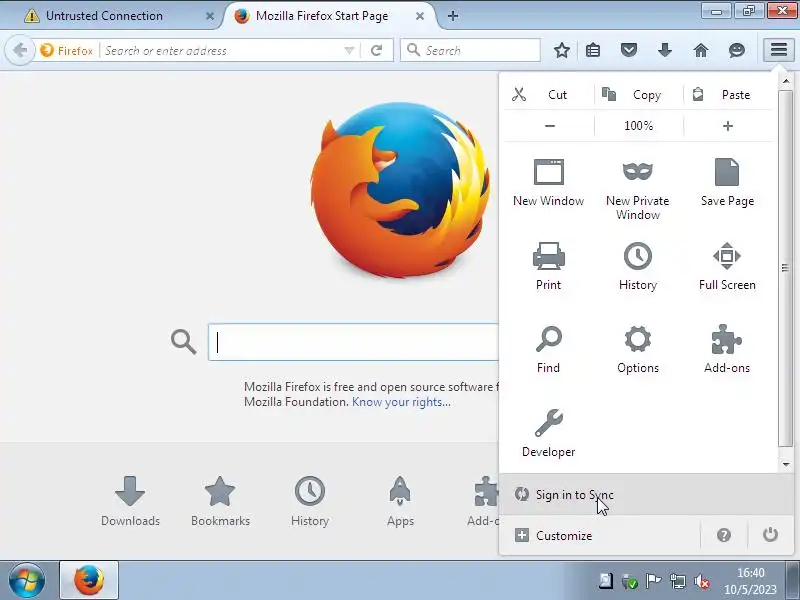Click the exit power icon
Image resolution: width=800 pixels, height=600 pixels.
[770, 535]
